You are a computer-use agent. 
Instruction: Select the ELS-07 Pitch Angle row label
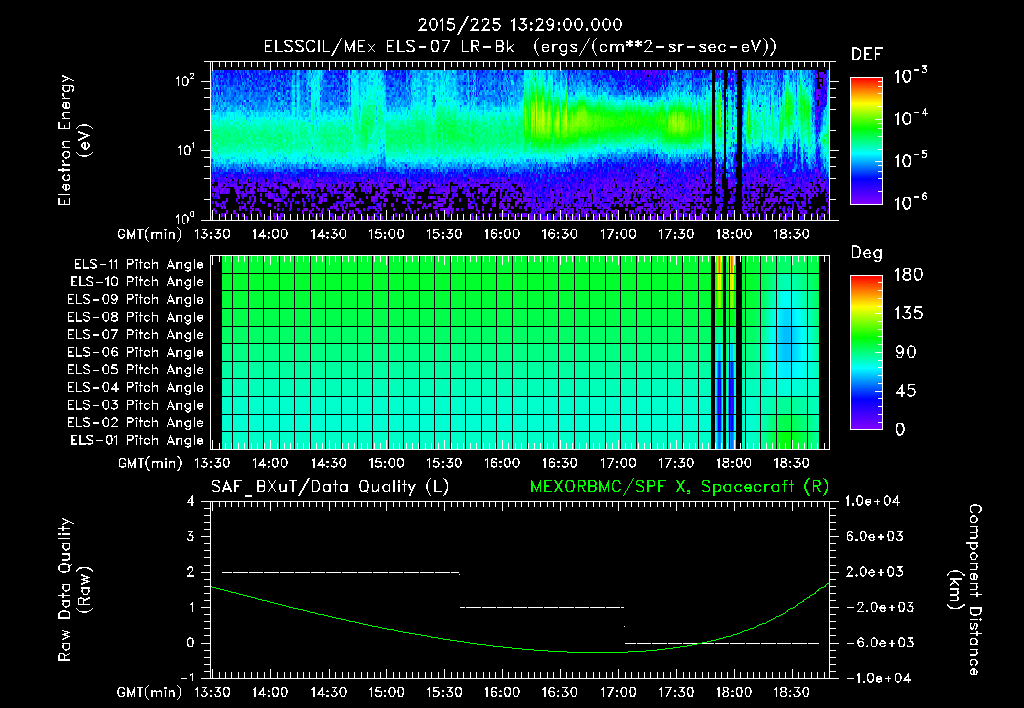pyautogui.click(x=136, y=335)
